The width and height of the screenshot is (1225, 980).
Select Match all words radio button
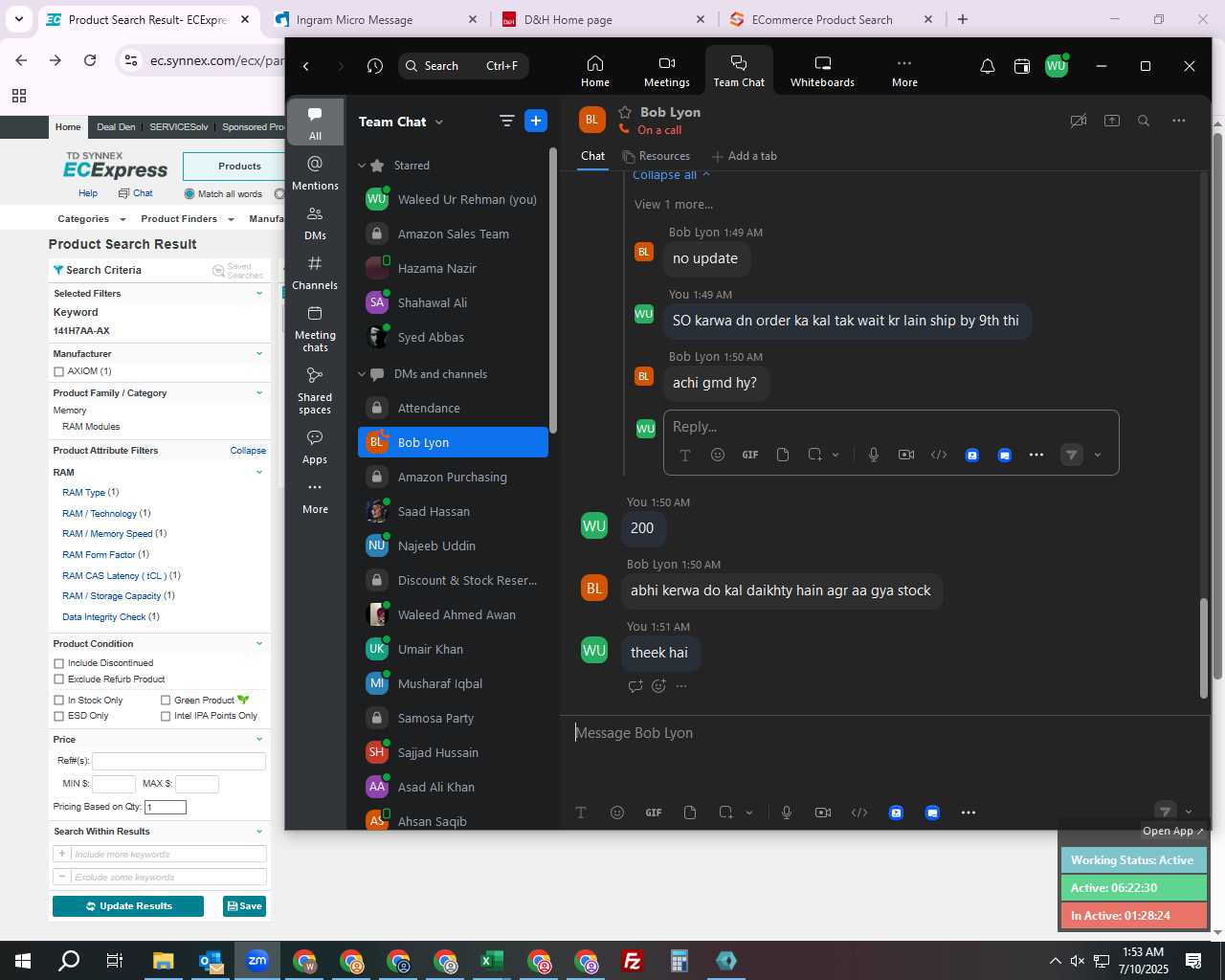[189, 194]
